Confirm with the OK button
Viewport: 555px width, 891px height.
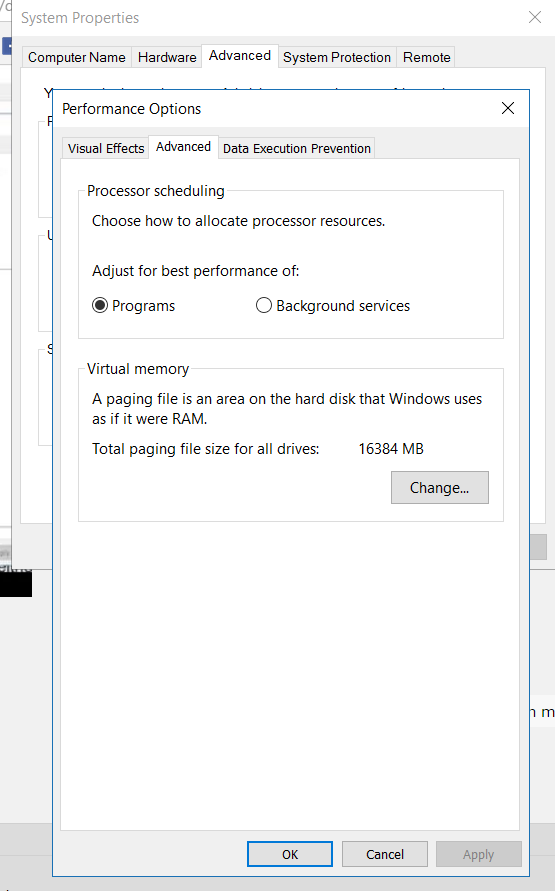pyautogui.click(x=290, y=854)
